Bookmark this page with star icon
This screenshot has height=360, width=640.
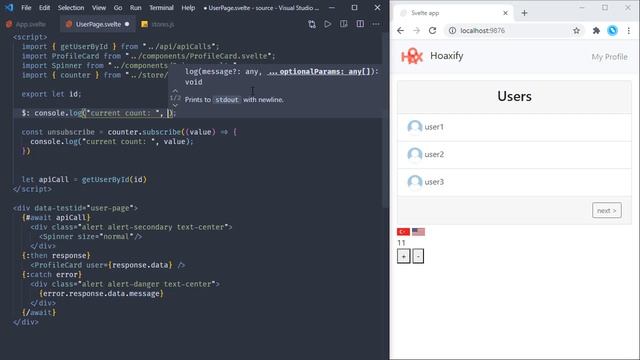(x=576, y=31)
